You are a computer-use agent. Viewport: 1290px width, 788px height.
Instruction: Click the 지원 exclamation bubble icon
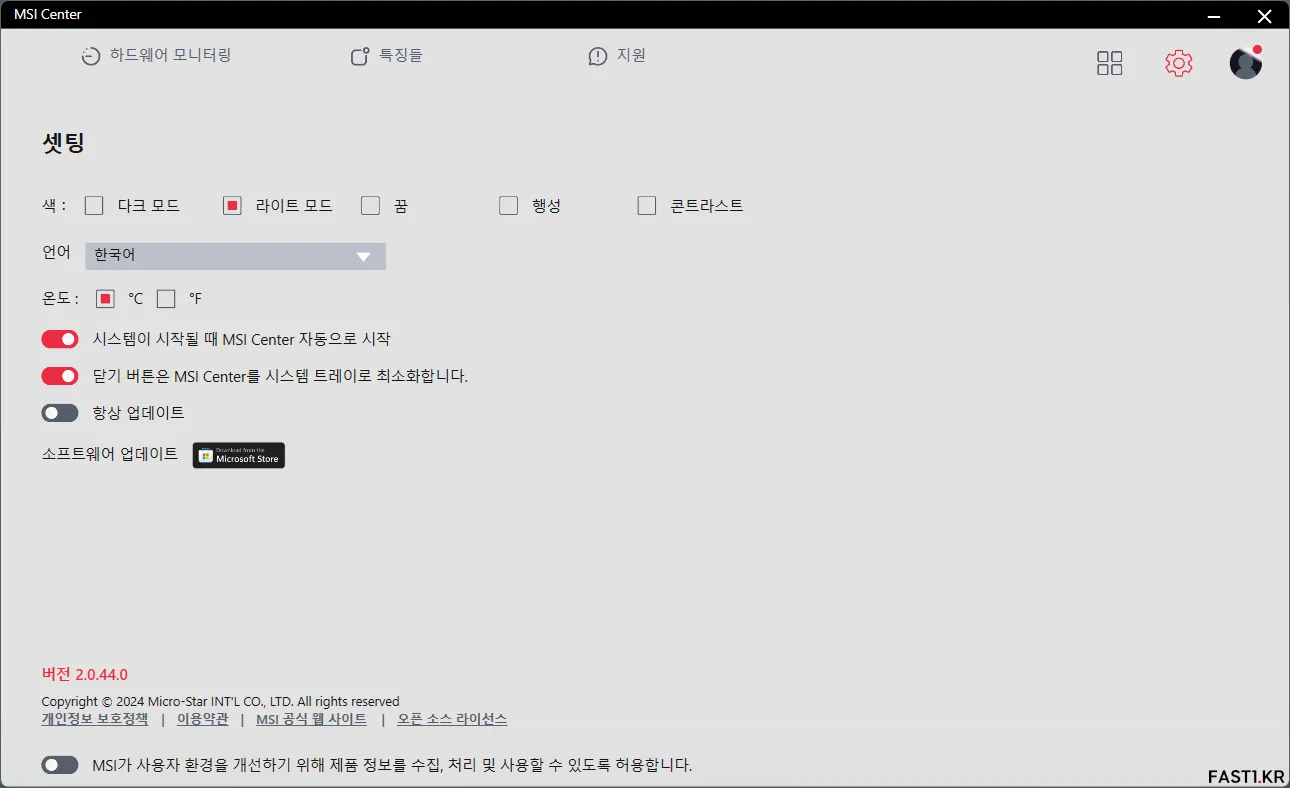click(598, 57)
